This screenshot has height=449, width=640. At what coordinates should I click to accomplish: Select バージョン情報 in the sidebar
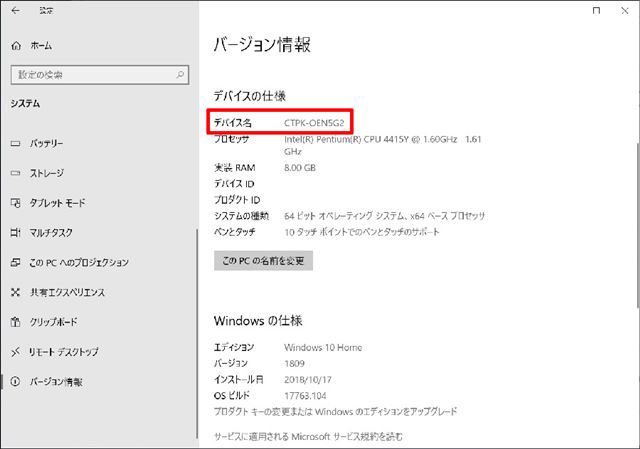coord(56,382)
